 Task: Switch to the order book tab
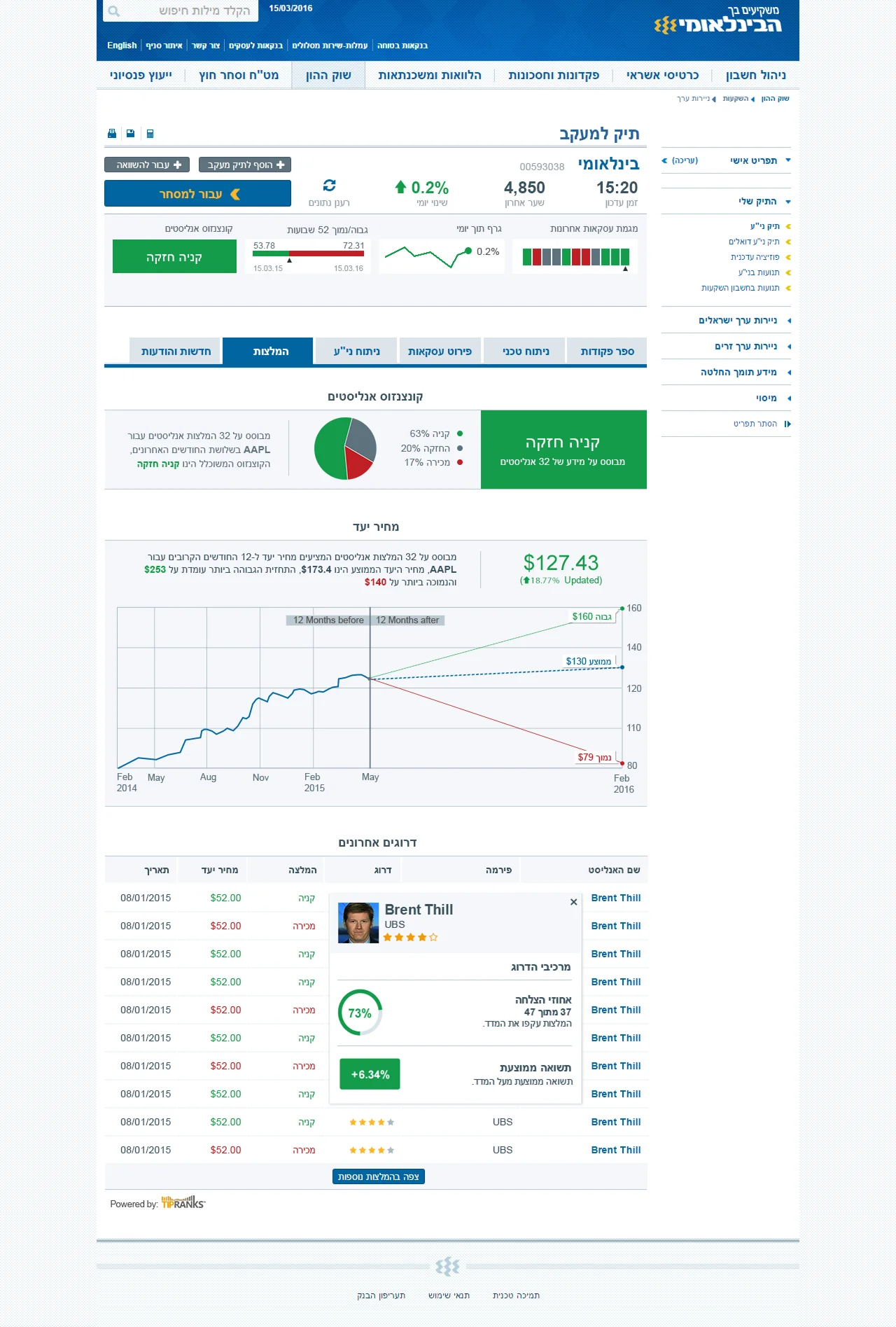click(x=607, y=351)
